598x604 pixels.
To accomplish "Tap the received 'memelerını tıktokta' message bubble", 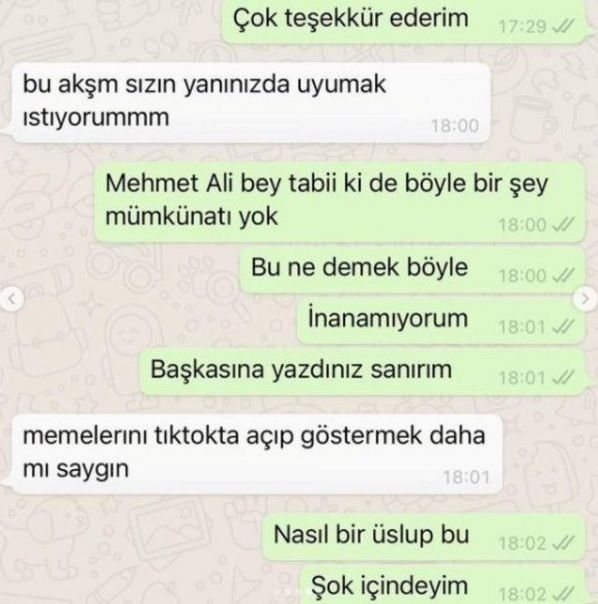I will (x=257, y=454).
